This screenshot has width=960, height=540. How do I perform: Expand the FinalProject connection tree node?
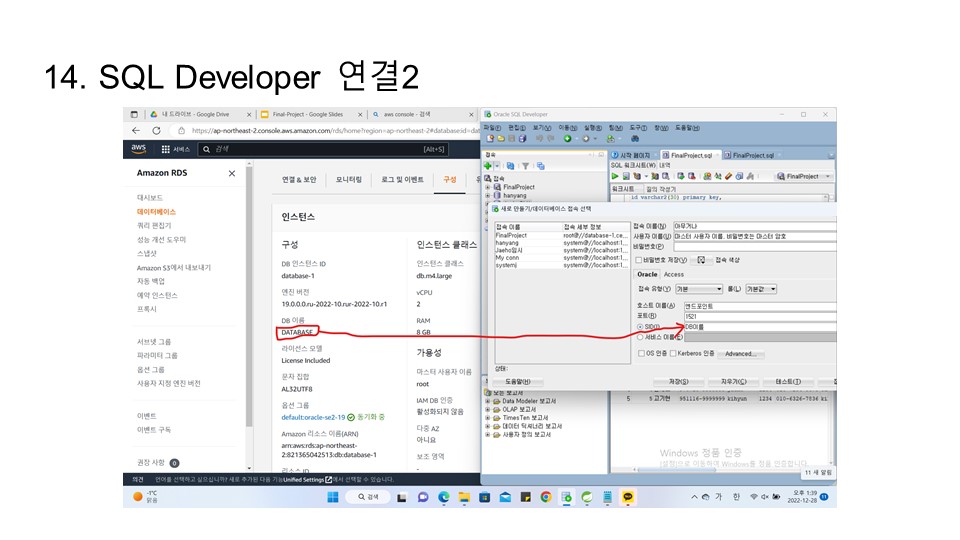pyautogui.click(x=488, y=187)
